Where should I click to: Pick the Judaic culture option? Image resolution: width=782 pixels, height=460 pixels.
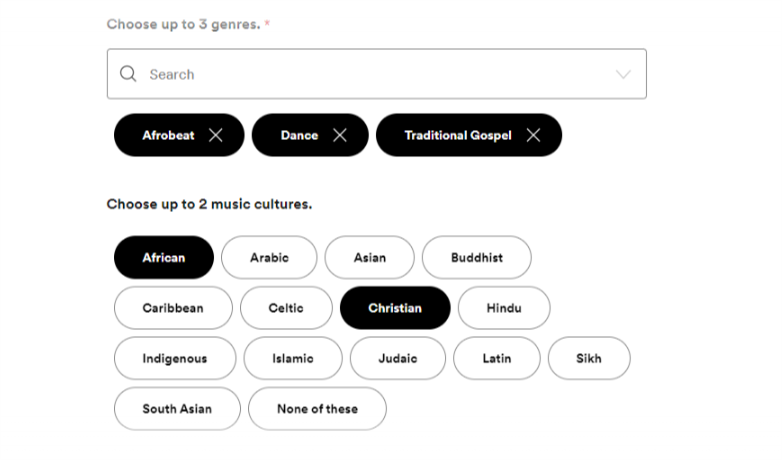coord(398,358)
